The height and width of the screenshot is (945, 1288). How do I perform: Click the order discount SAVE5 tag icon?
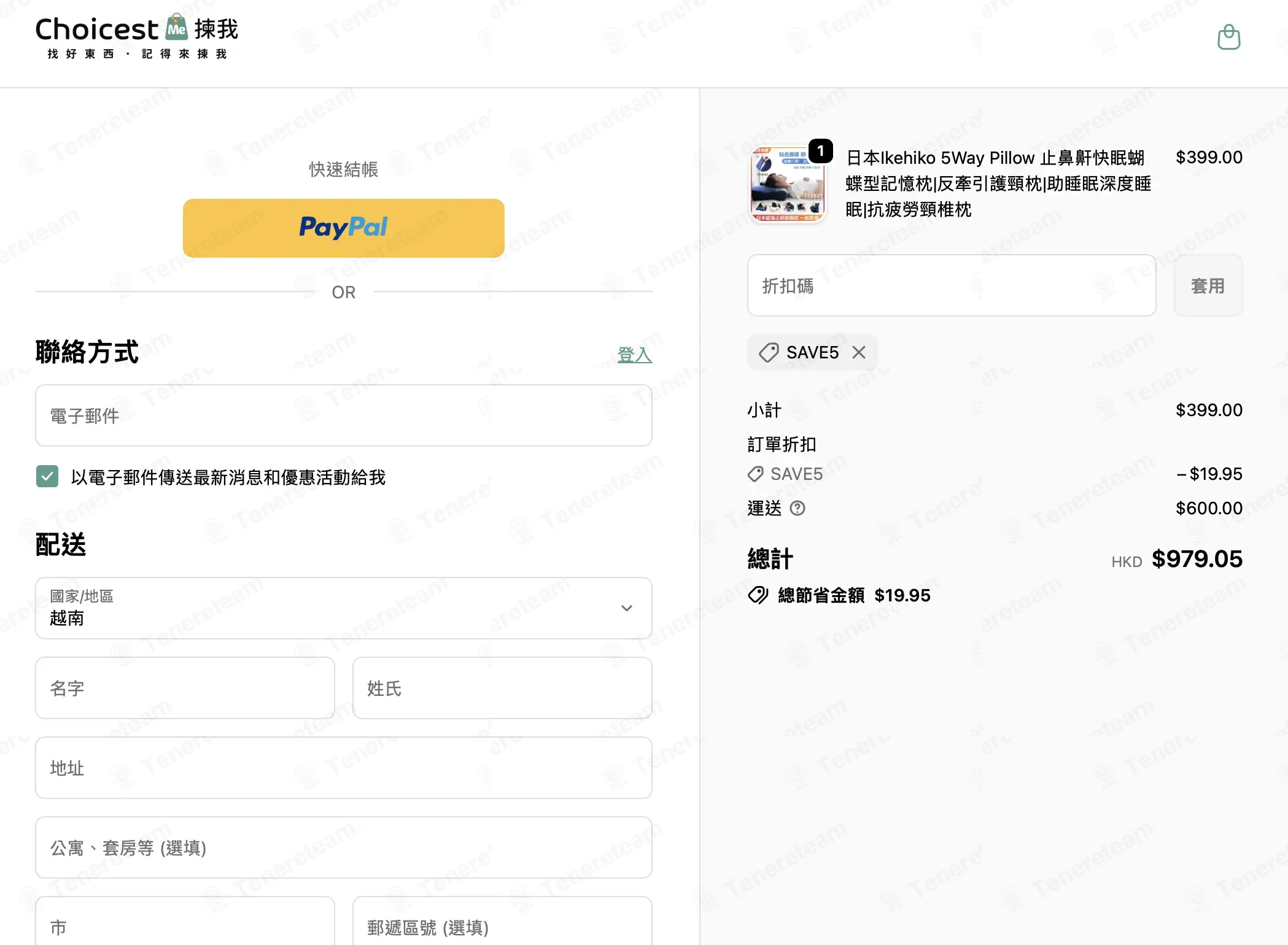tap(755, 474)
